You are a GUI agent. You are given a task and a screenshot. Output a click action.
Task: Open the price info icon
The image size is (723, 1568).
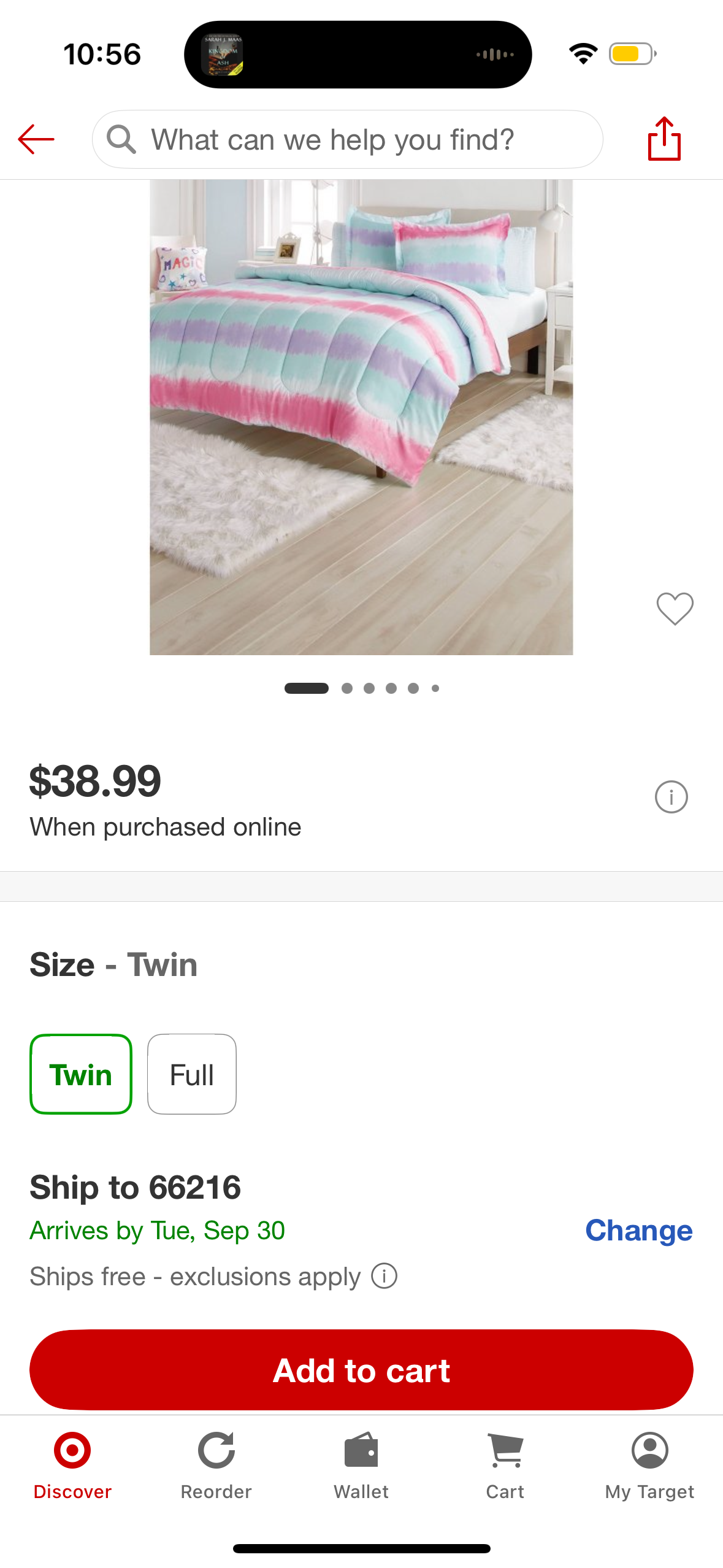671,797
